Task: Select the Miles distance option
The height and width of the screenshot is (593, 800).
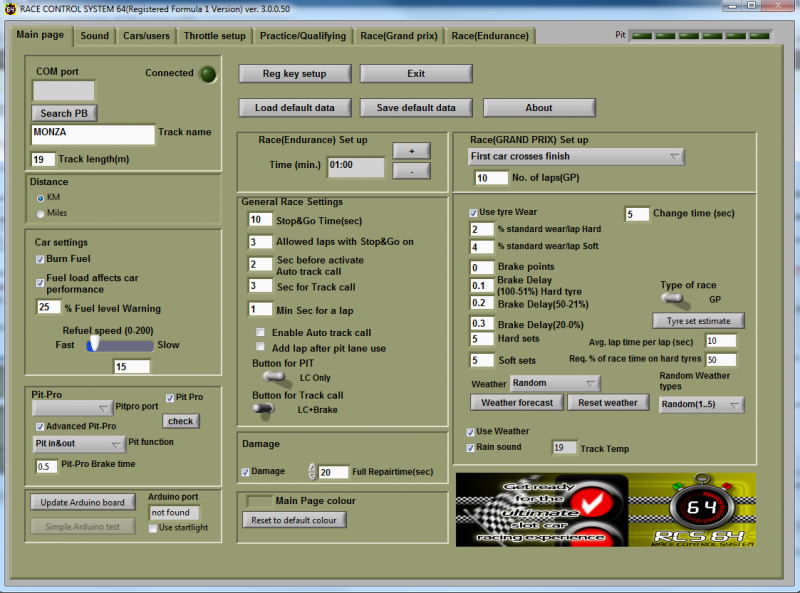Action: (40, 213)
